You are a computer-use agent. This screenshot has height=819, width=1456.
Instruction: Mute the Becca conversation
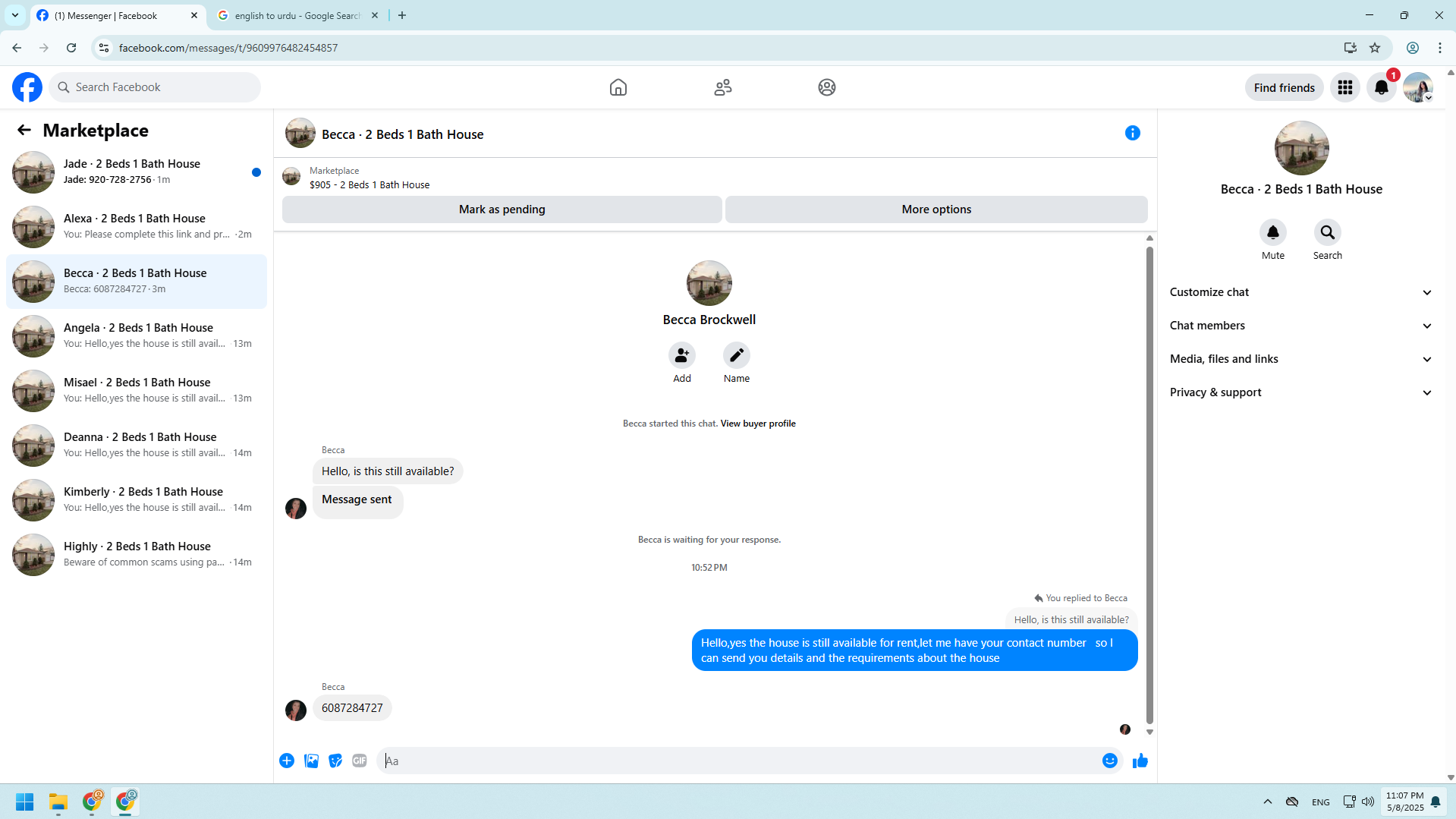point(1273,232)
